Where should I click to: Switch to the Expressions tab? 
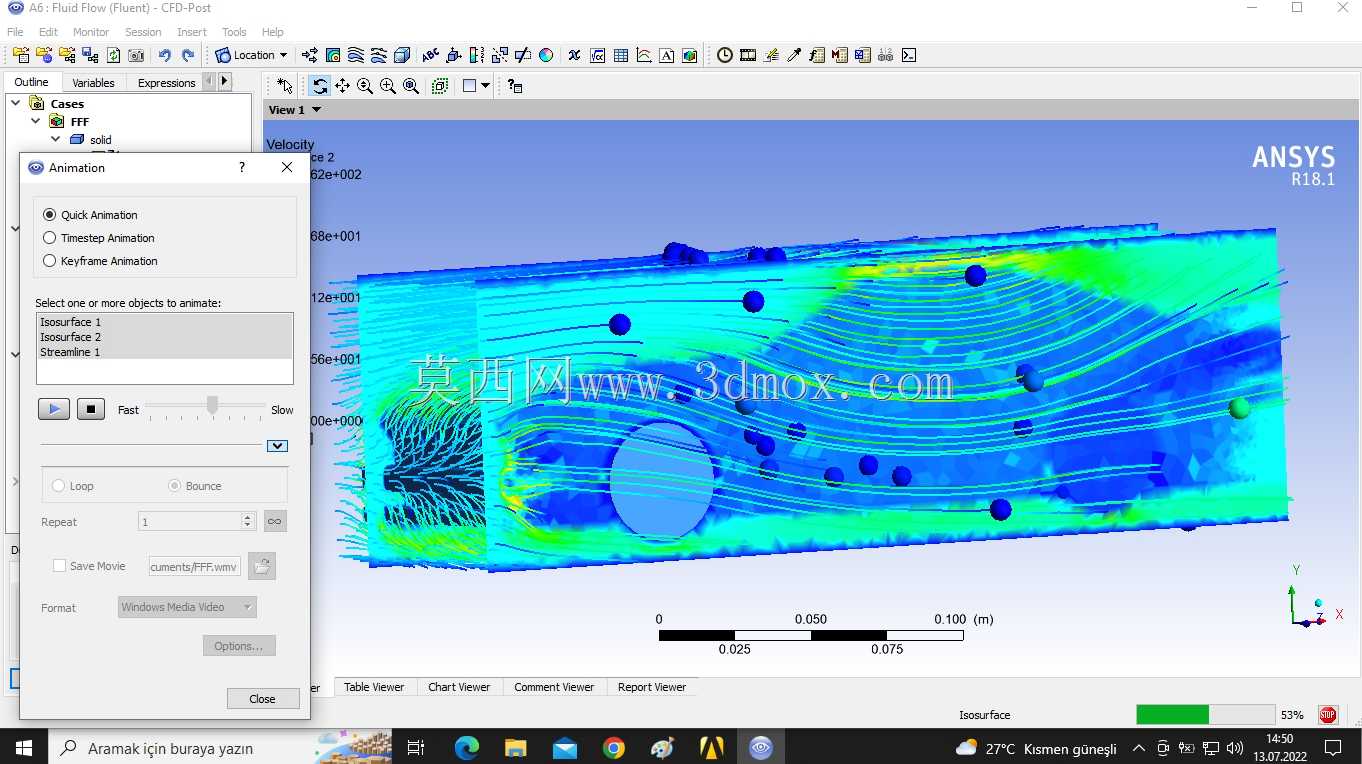(x=166, y=83)
